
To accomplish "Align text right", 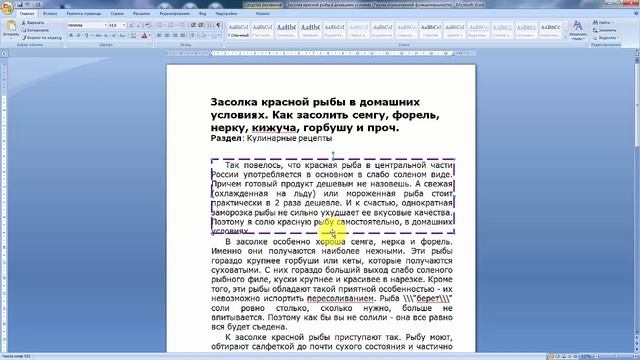I will tap(175, 36).
